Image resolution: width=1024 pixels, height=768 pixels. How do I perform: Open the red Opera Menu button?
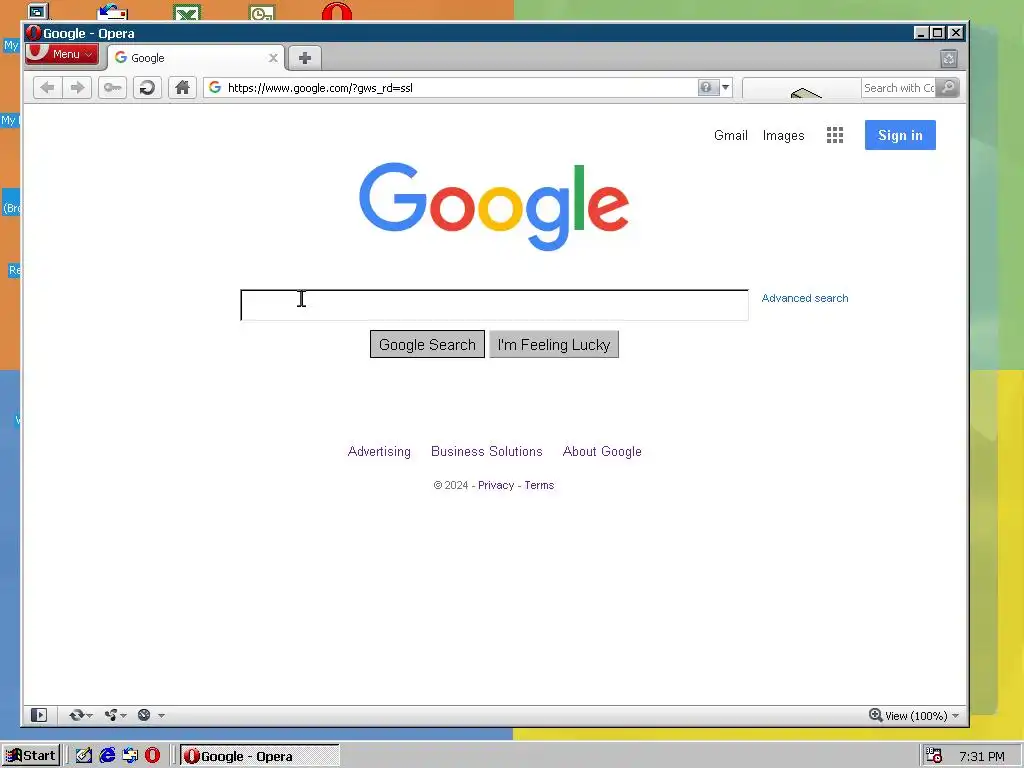(62, 54)
